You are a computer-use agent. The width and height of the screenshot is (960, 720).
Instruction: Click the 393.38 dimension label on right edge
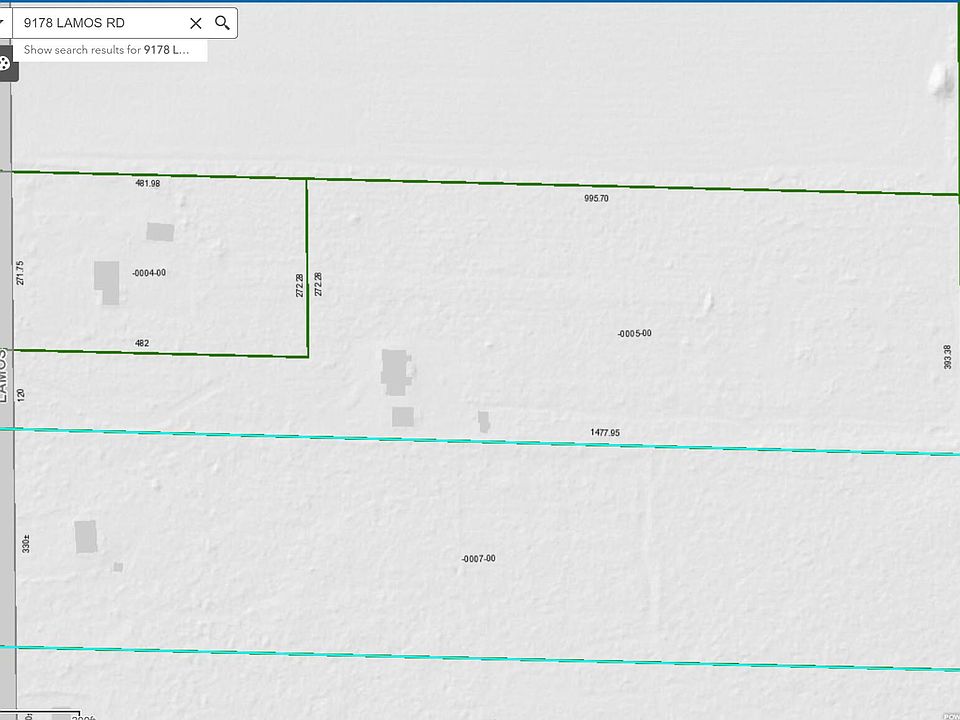[947, 357]
